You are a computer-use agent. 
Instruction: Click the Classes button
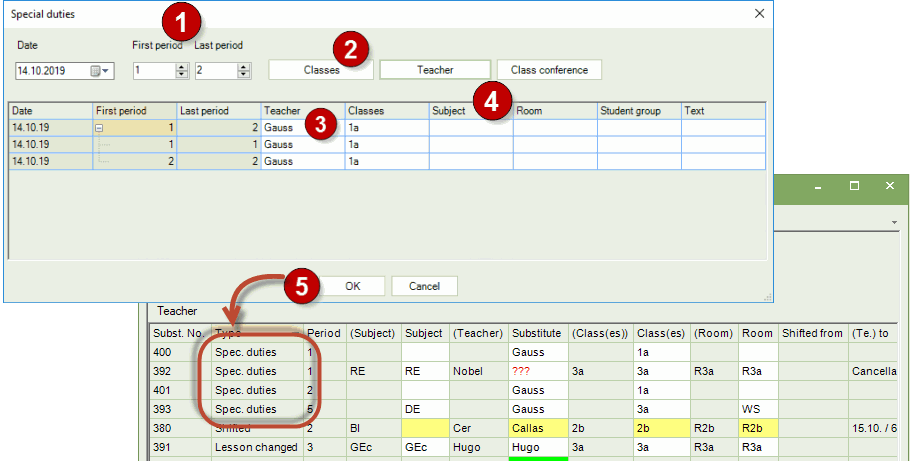[x=321, y=70]
